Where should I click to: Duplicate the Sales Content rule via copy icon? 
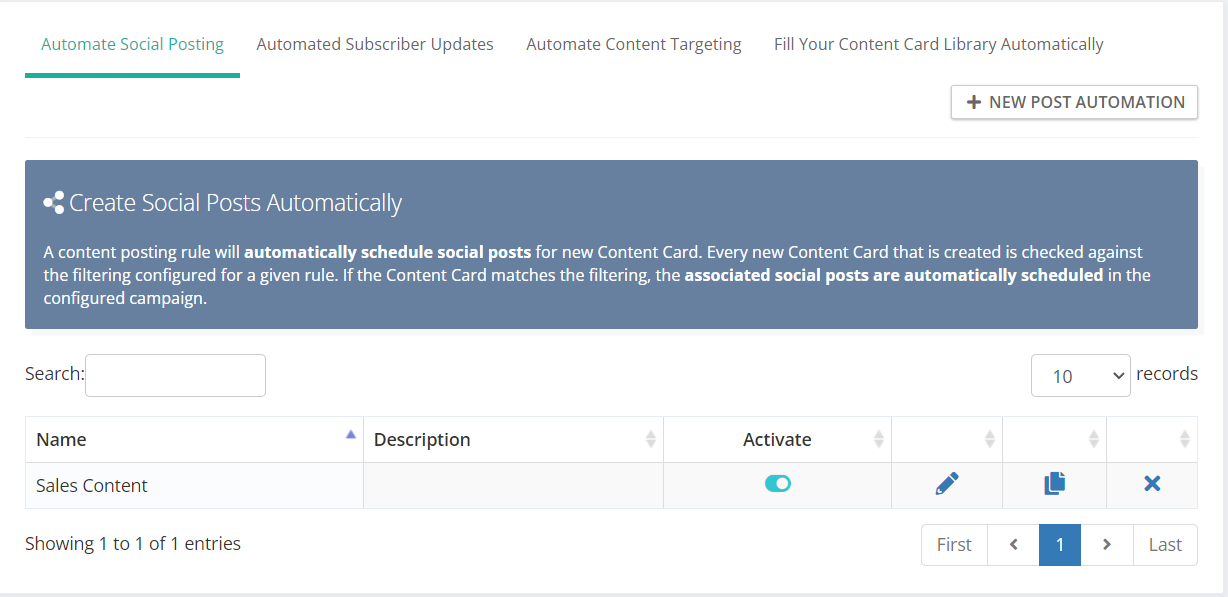(1054, 484)
